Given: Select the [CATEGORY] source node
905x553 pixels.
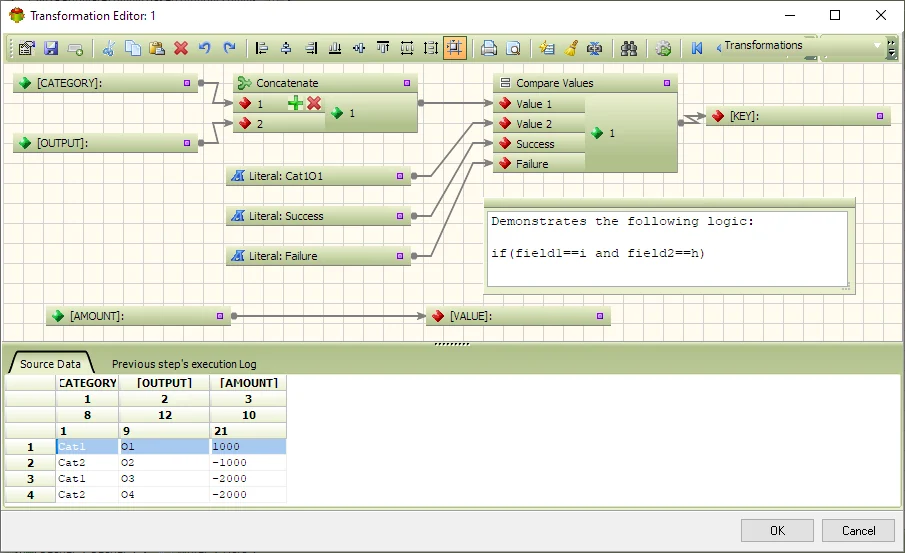Looking at the screenshot, I should click(105, 83).
